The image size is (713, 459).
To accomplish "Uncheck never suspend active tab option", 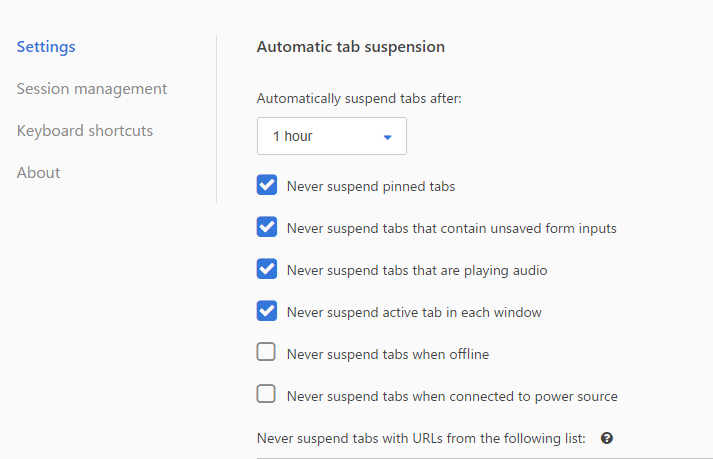I will tap(266, 311).
